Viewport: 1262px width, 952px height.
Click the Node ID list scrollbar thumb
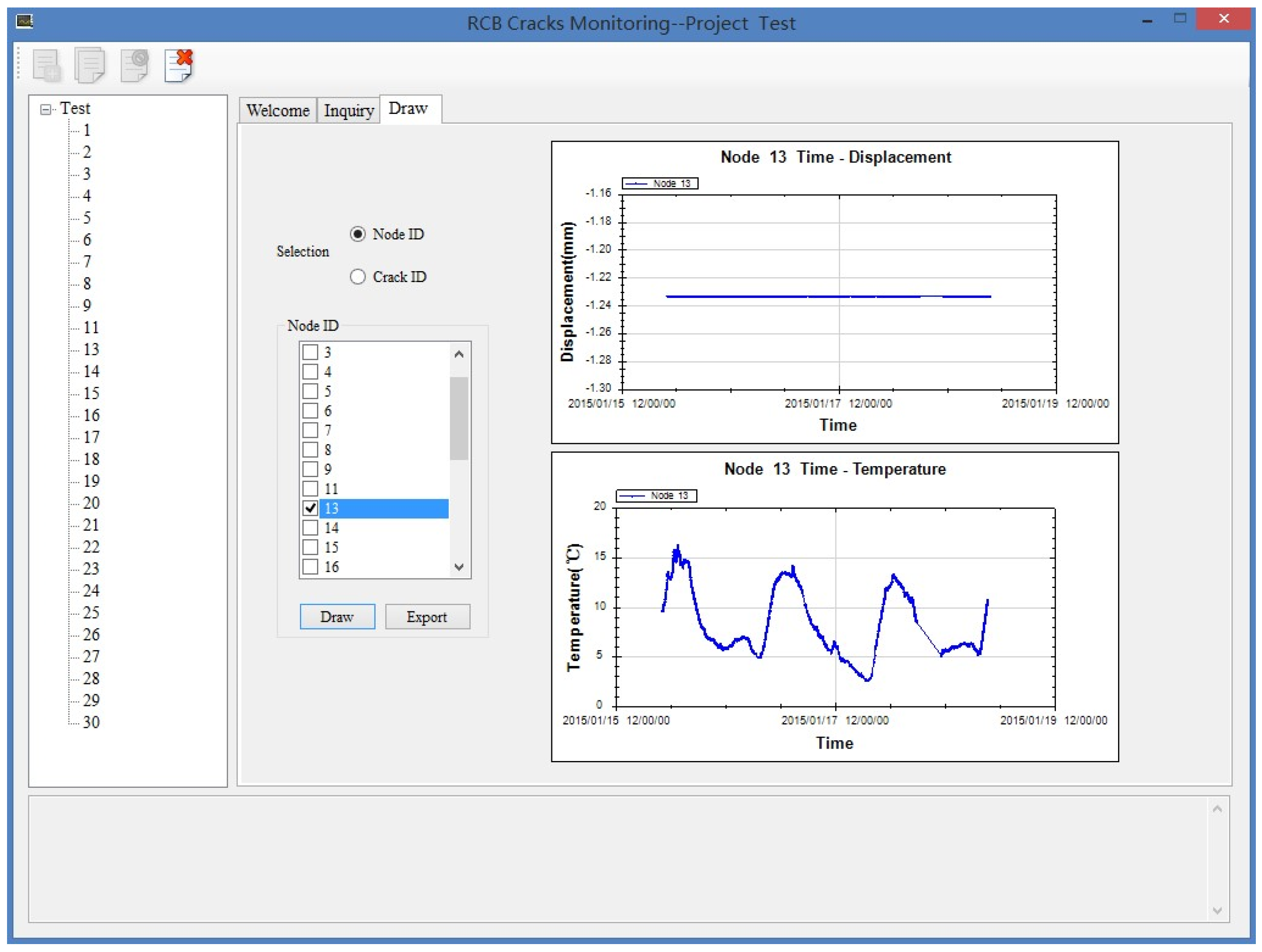[459, 418]
